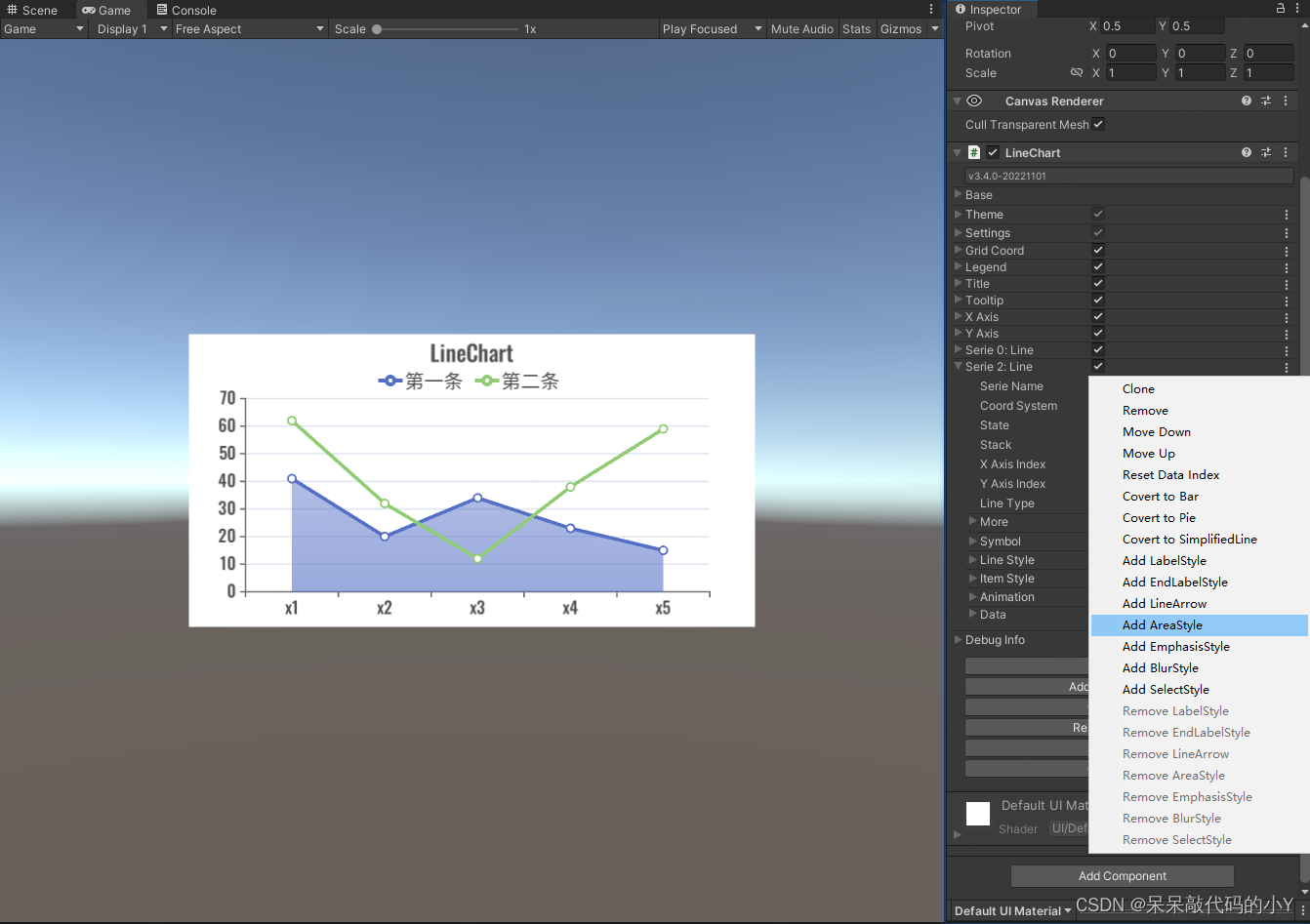Screen dimensions: 1310x924
Task: Toggle the Tooltip checkbox
Action: [x=1098, y=300]
